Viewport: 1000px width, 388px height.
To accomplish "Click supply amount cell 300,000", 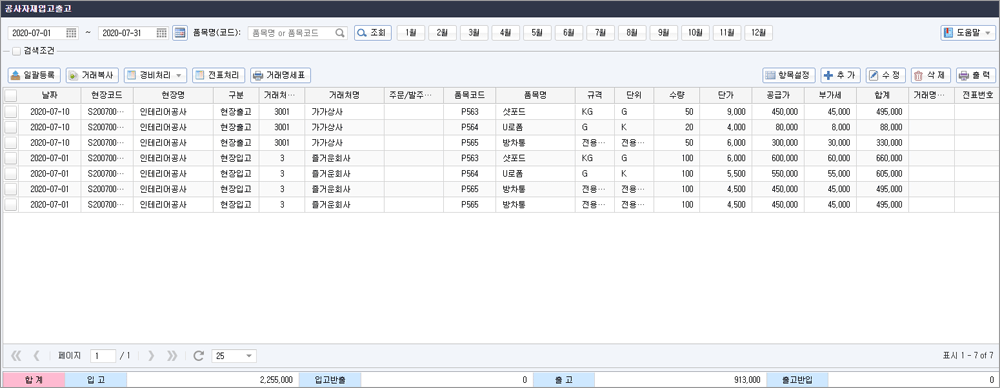I will pos(778,143).
